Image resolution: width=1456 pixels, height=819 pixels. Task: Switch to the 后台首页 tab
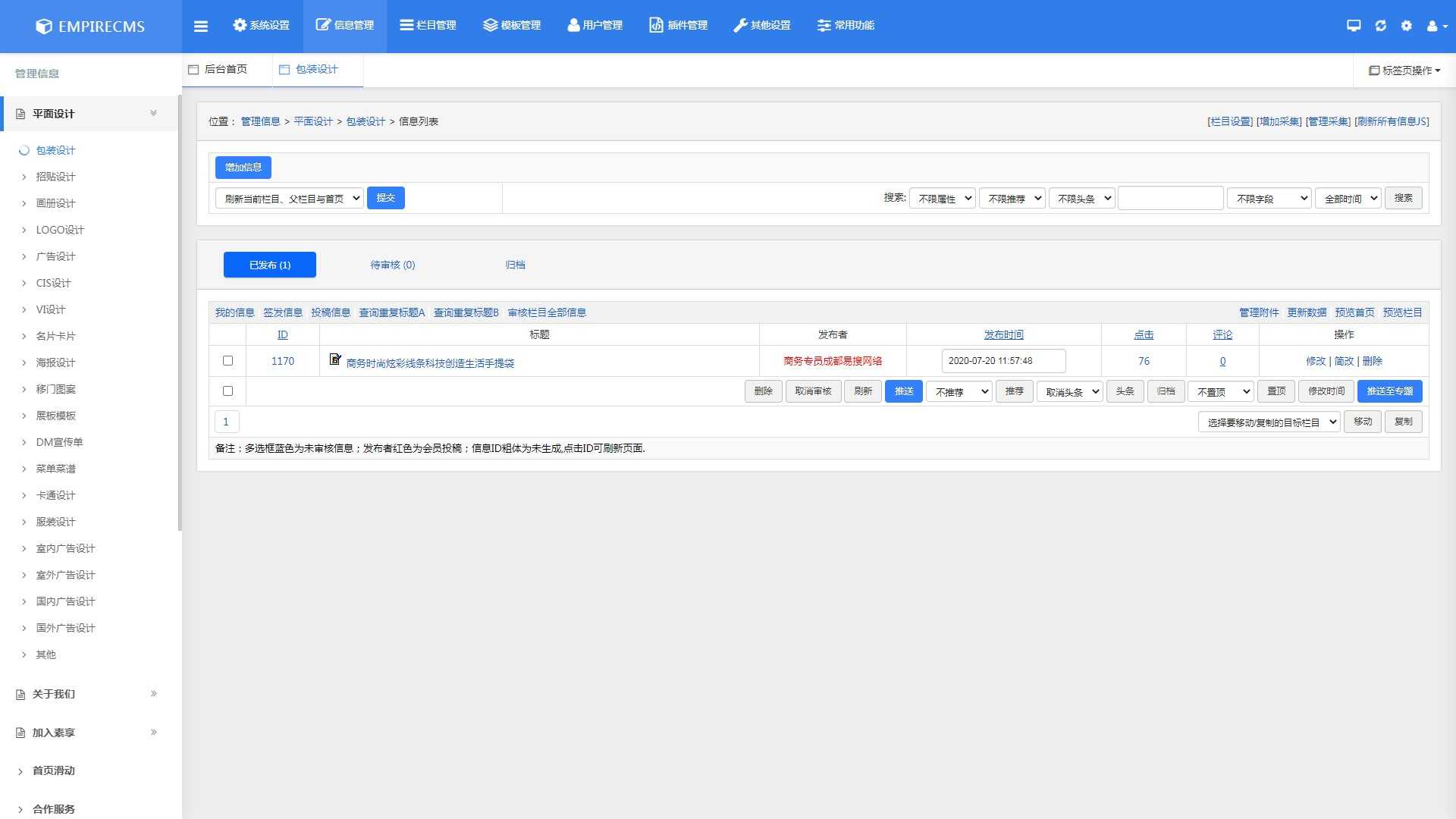[x=225, y=70]
